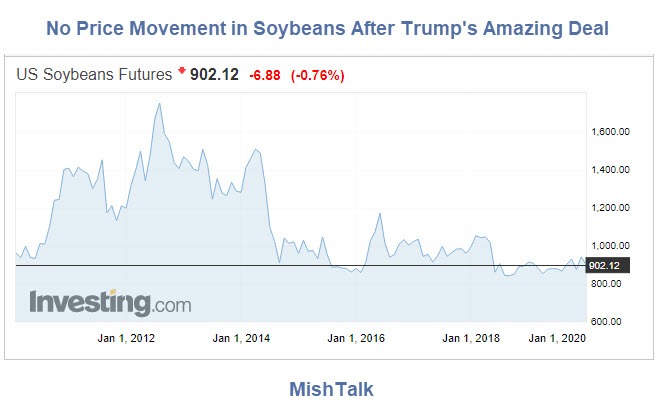
Task: Click the -6.88 price change value
Action: [x=265, y=73]
